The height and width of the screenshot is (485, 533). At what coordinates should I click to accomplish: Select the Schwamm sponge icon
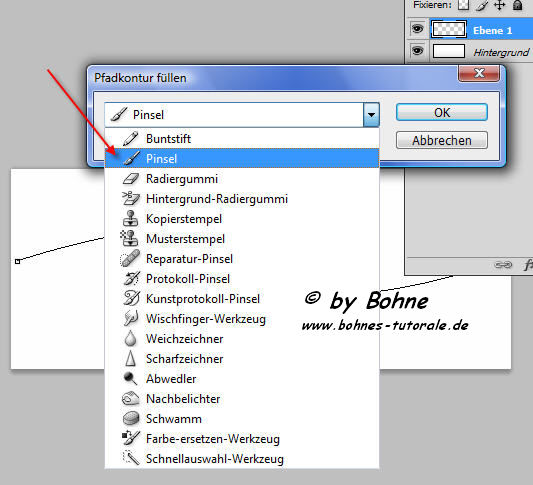131,419
